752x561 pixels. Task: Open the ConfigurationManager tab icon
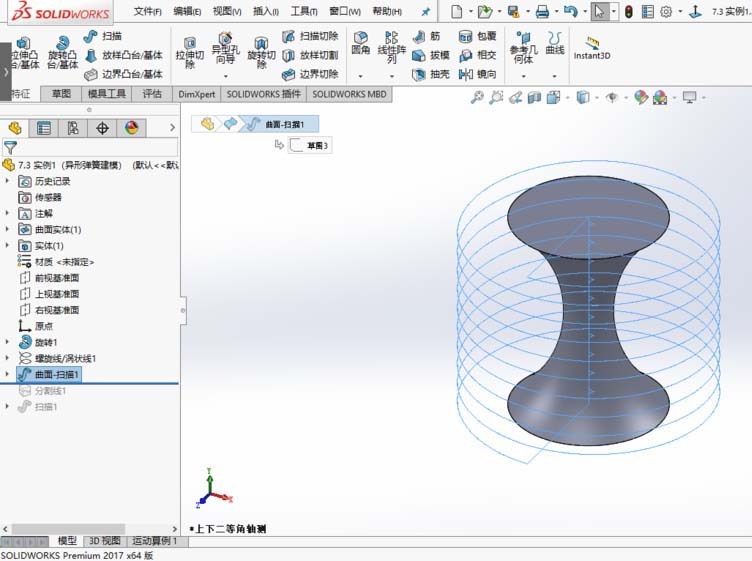coord(72,128)
